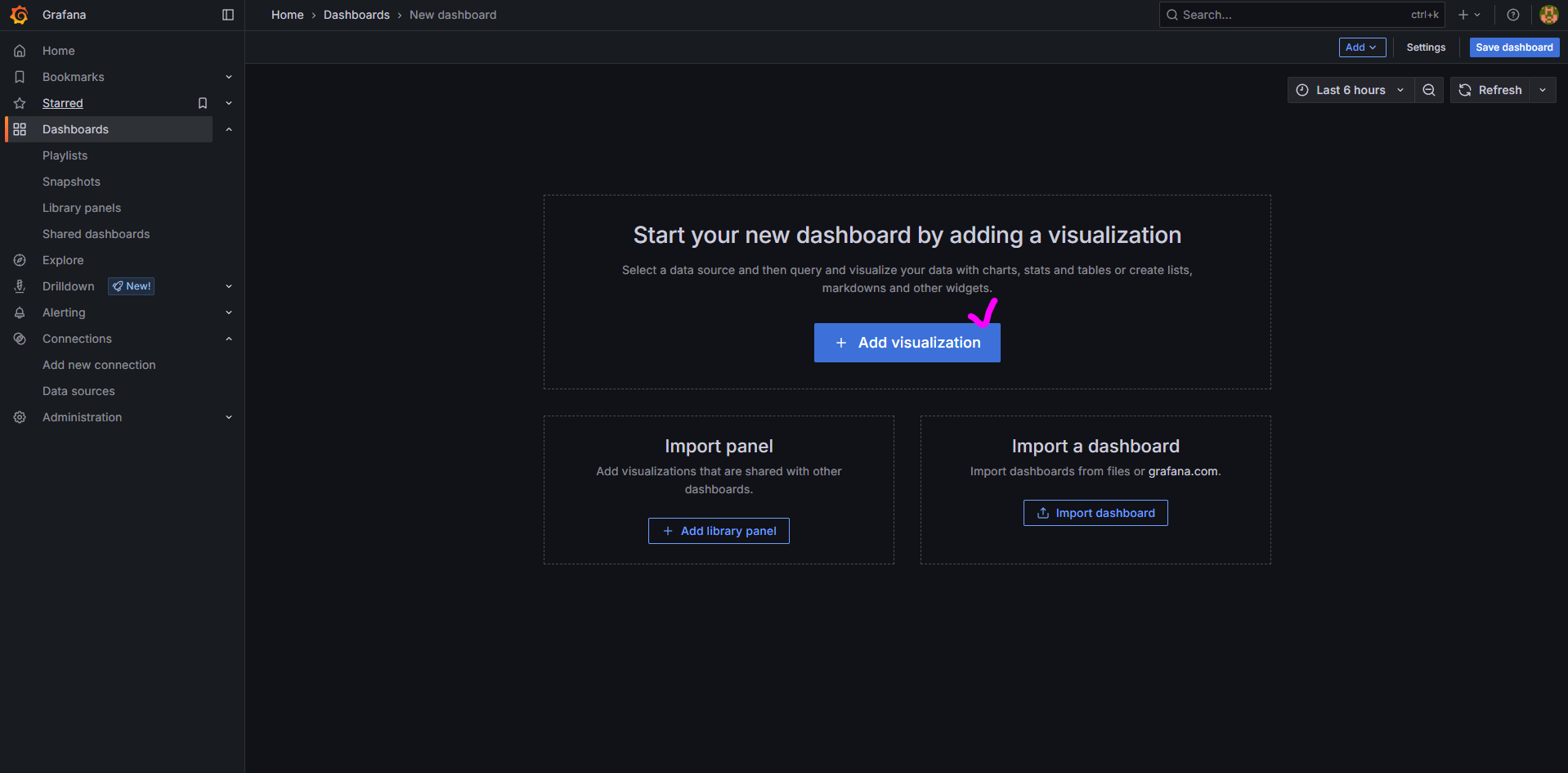Expand the Alerting section chevron

tap(229, 312)
